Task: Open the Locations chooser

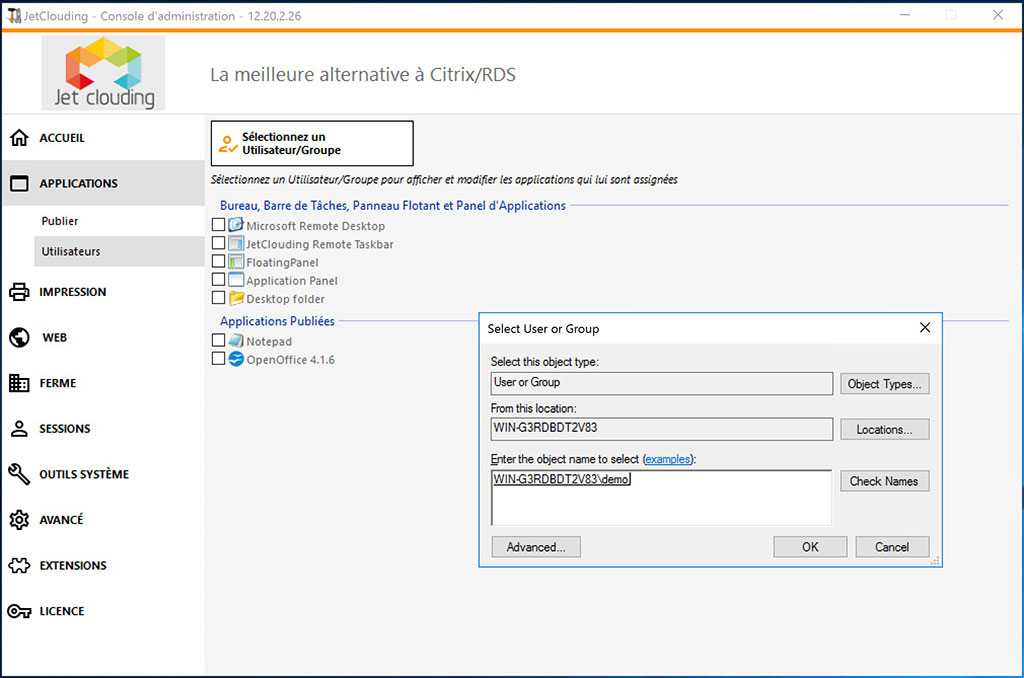Action: click(884, 429)
